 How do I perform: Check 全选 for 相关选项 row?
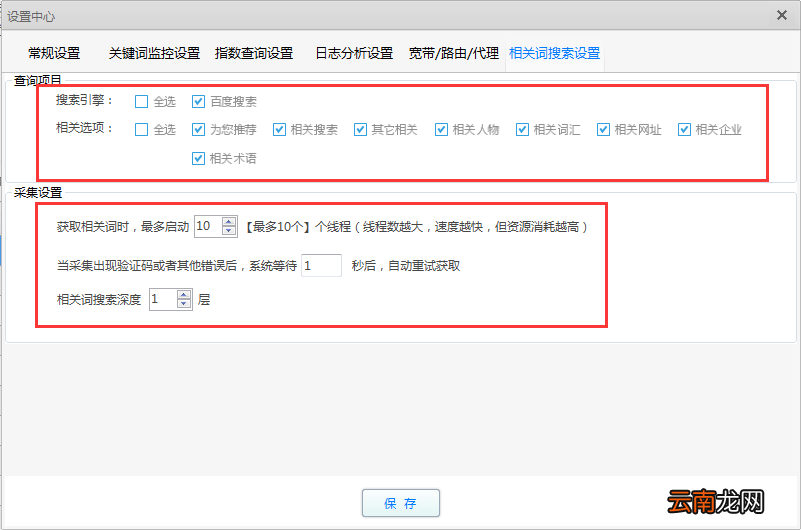(142, 130)
